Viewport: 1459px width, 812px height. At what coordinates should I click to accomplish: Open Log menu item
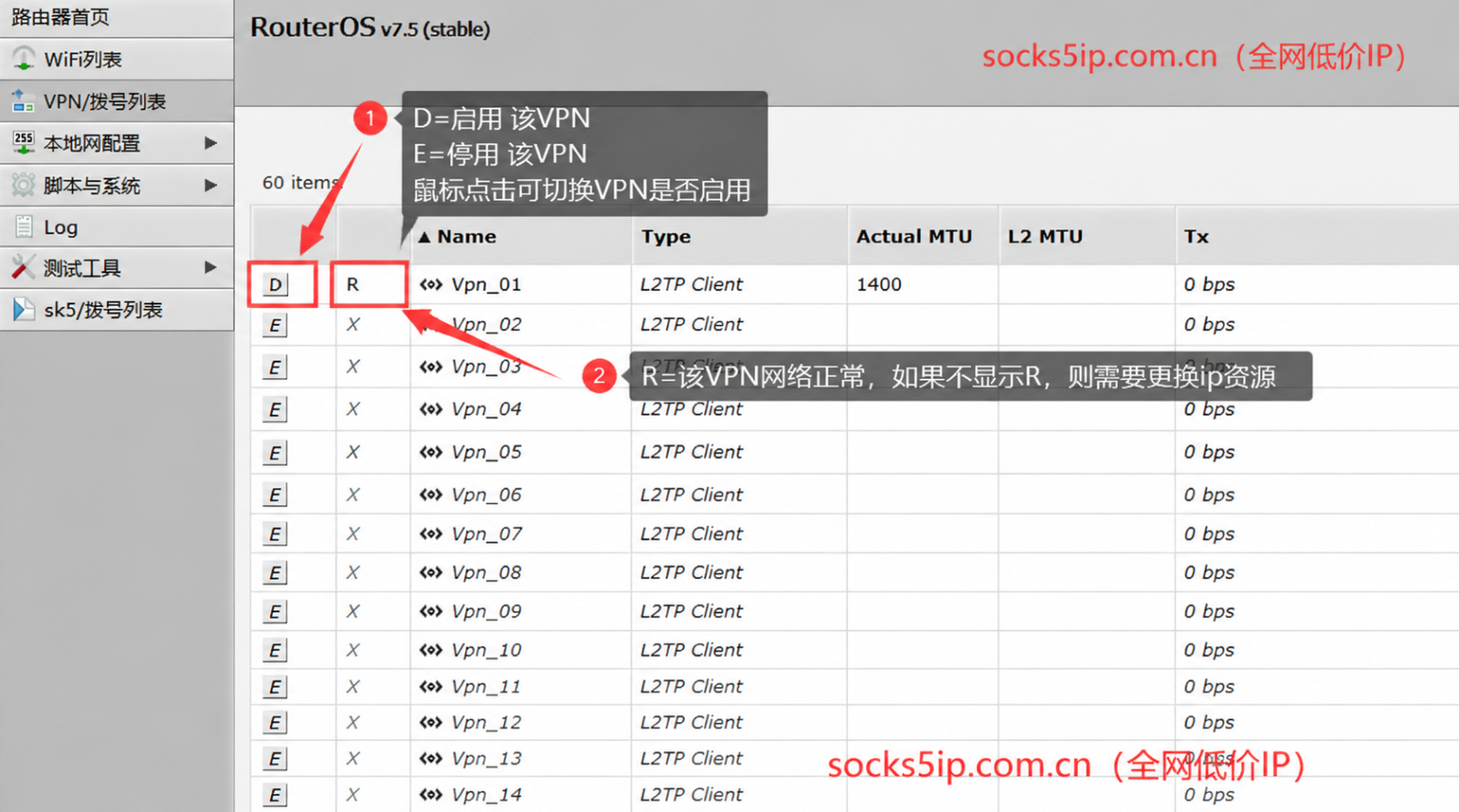117,227
